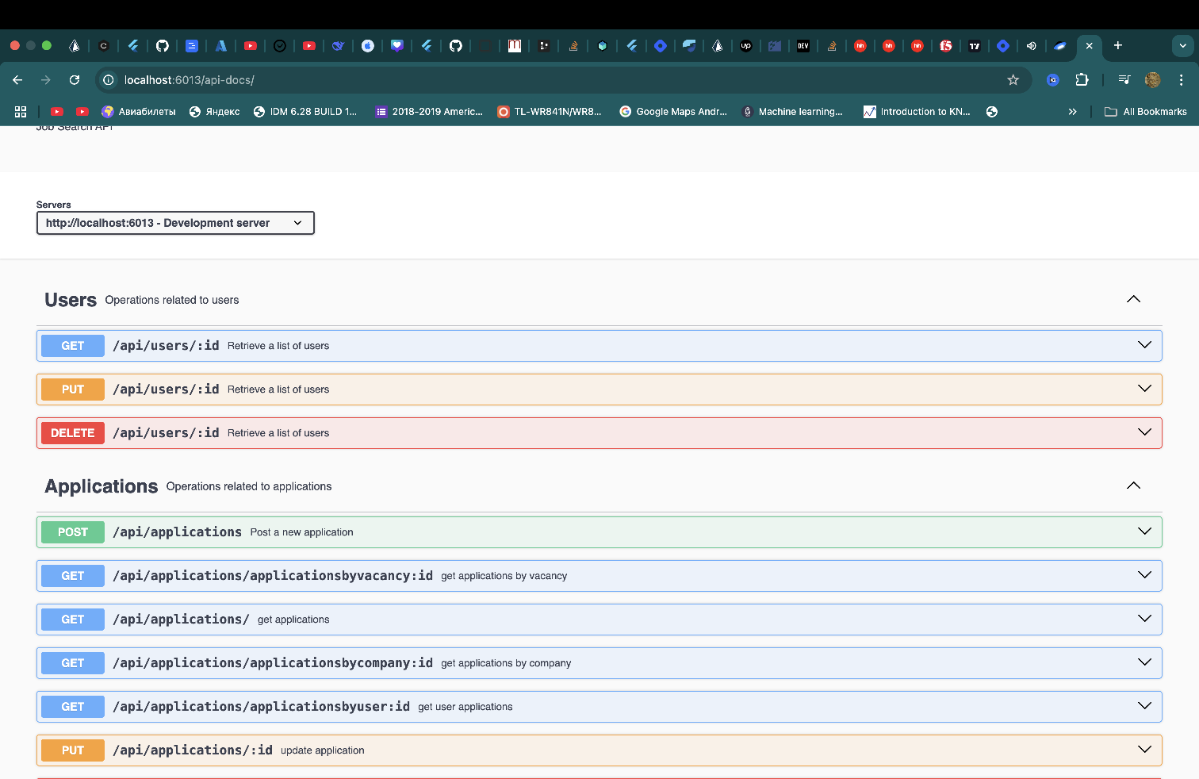Click the apps grid icon in bookmarks bar

(20, 112)
